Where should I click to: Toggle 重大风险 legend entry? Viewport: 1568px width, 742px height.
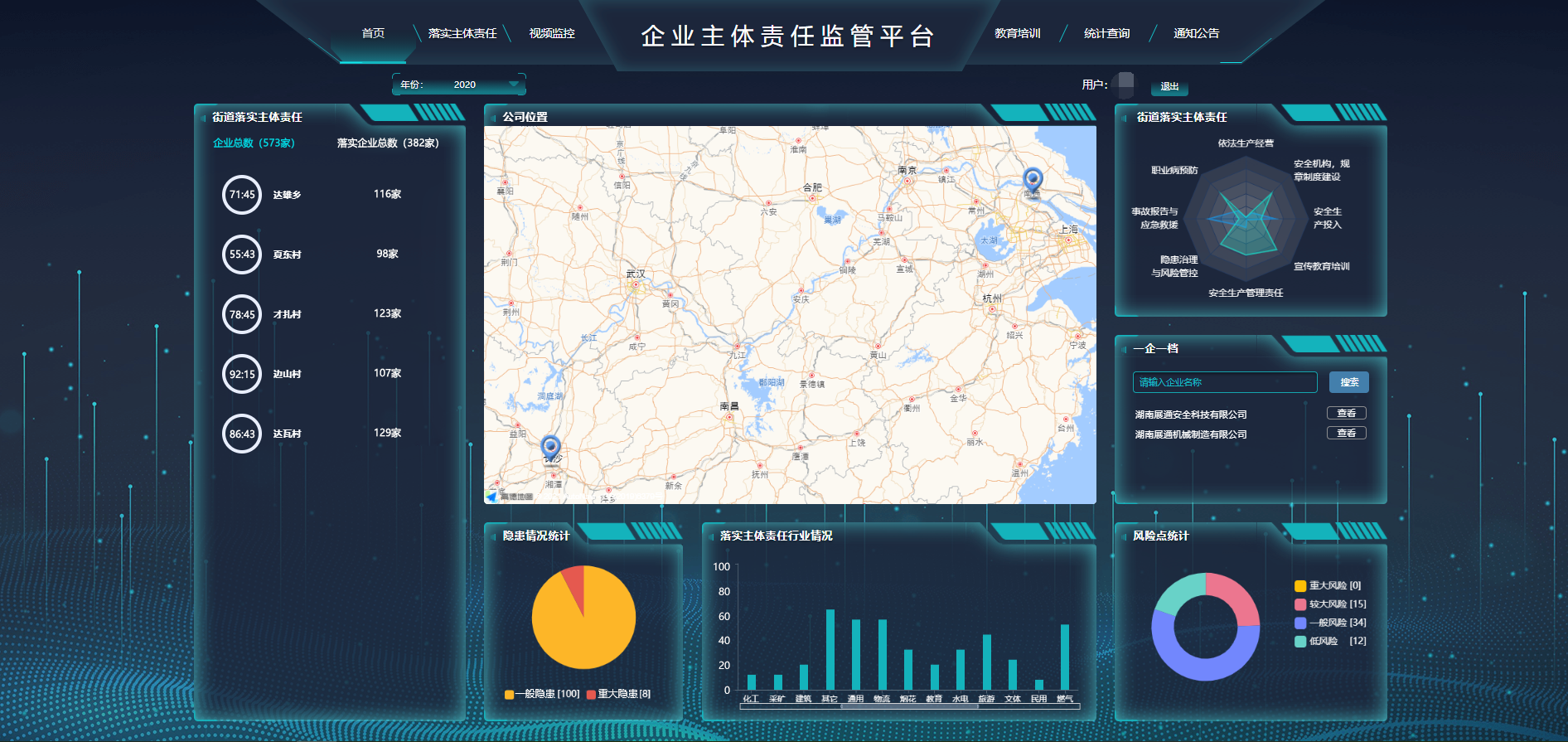1328,585
